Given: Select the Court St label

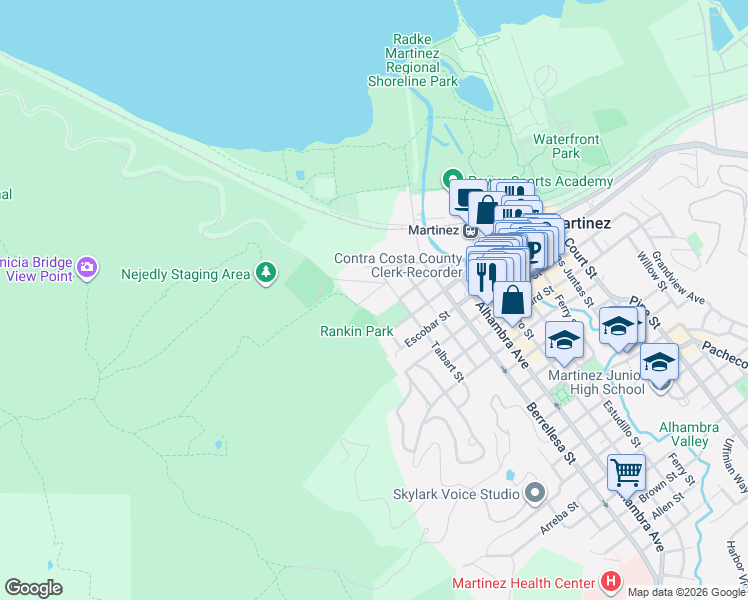Looking at the screenshot, I should [x=580, y=258].
